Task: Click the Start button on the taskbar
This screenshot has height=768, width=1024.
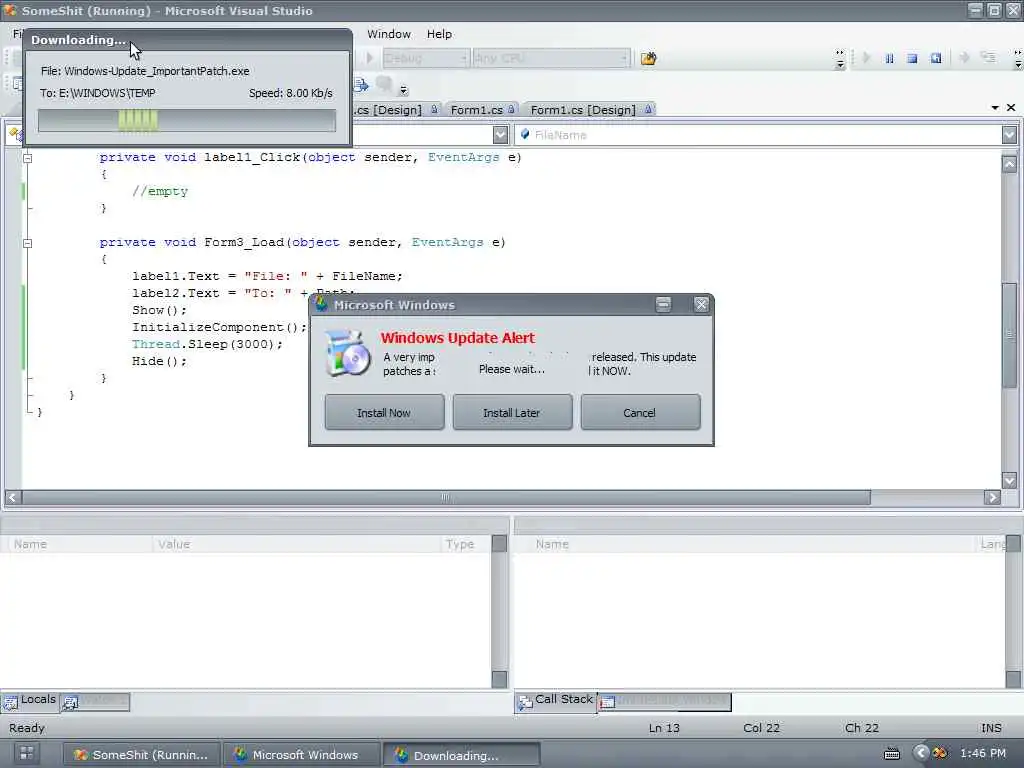Action: (x=27, y=754)
